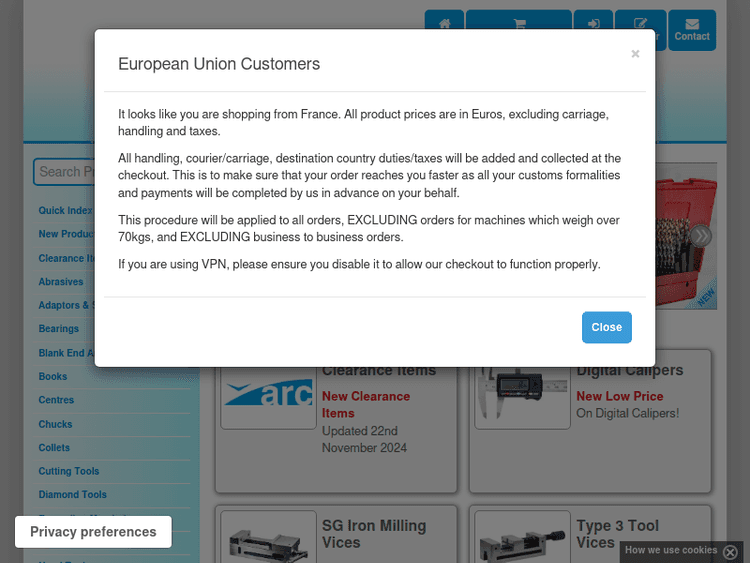
Task: Open New Products category
Action: point(66,234)
